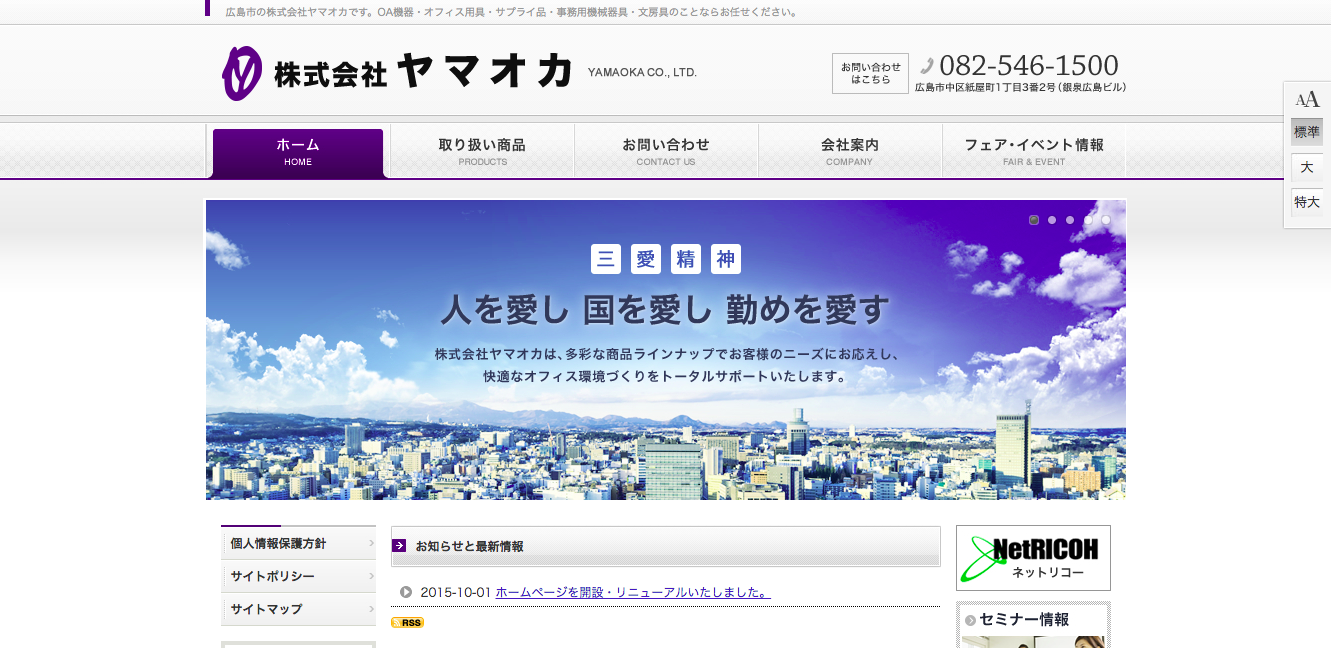Viewport: 1331px width, 648px height.
Task: Click the NetRICOH ネットリコー logo
Action: pyautogui.click(x=1032, y=558)
